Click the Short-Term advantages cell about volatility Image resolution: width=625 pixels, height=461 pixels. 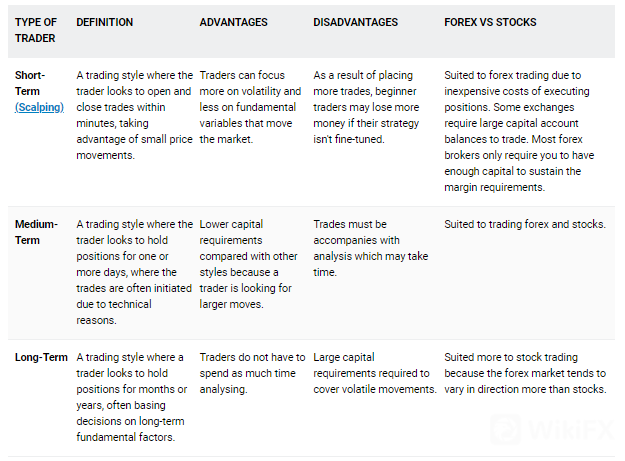coord(250,107)
